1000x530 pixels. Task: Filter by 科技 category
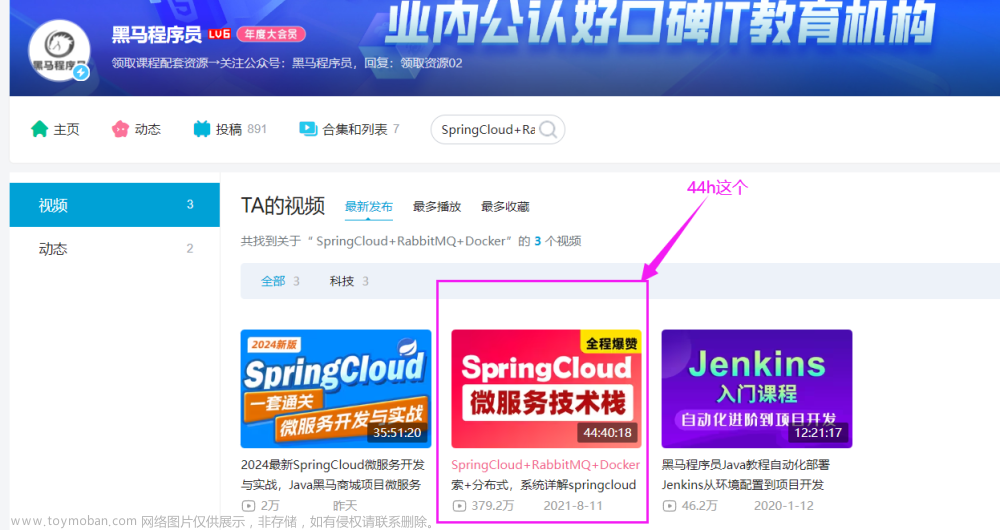[349, 281]
